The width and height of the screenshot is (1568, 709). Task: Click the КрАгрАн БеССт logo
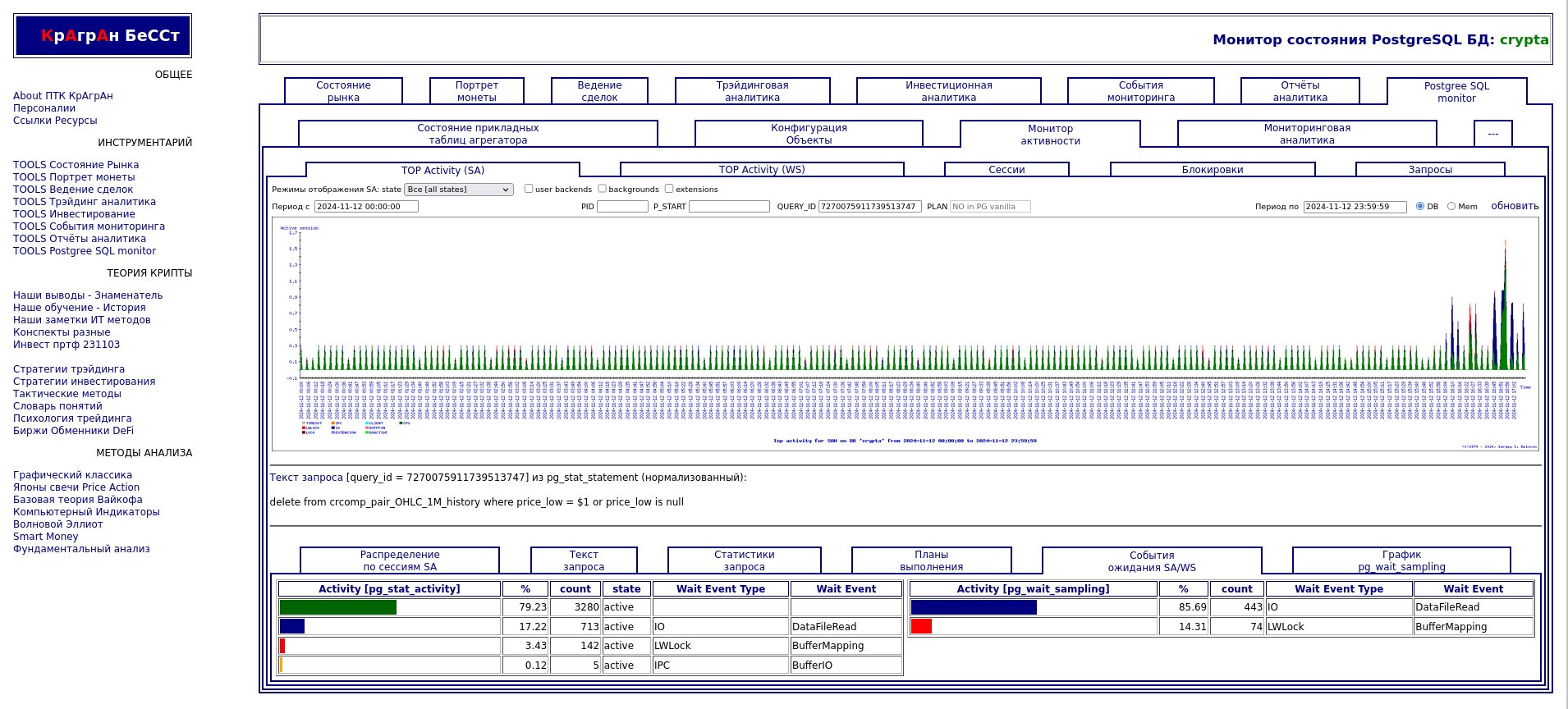click(103, 36)
